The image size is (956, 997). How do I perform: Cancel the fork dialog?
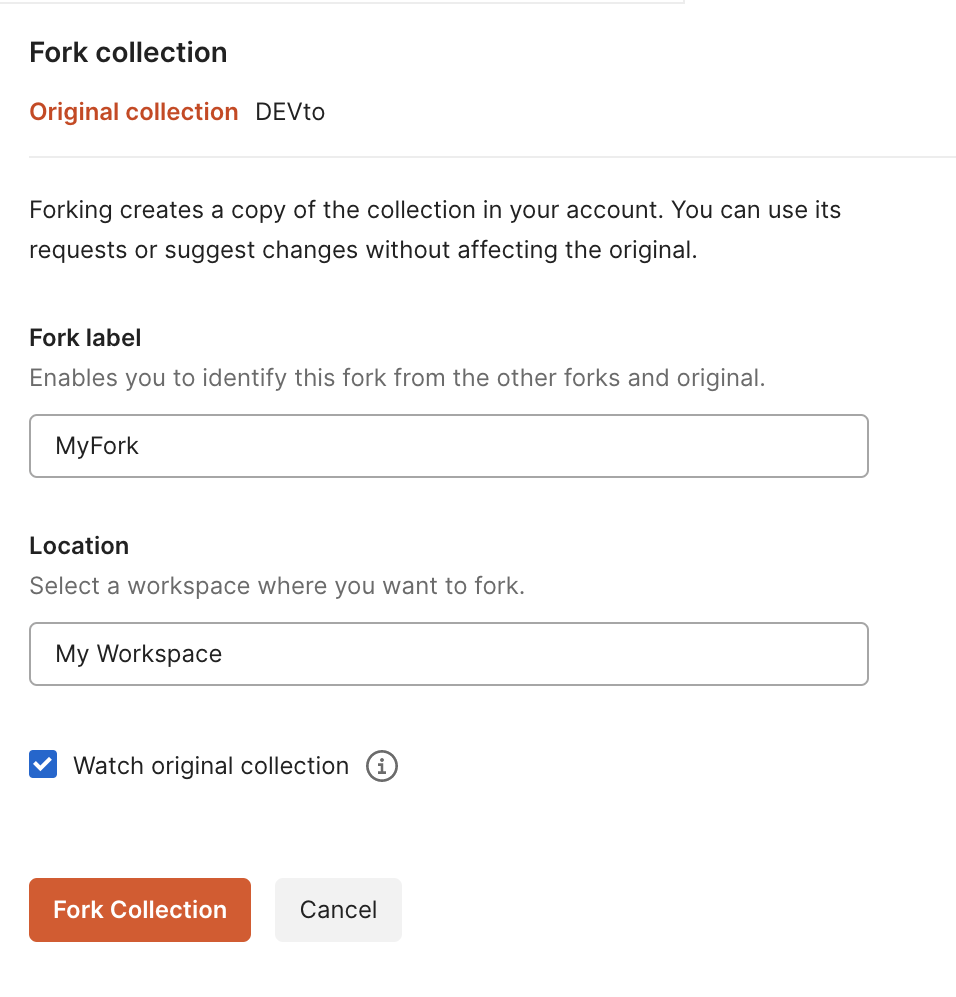point(338,910)
